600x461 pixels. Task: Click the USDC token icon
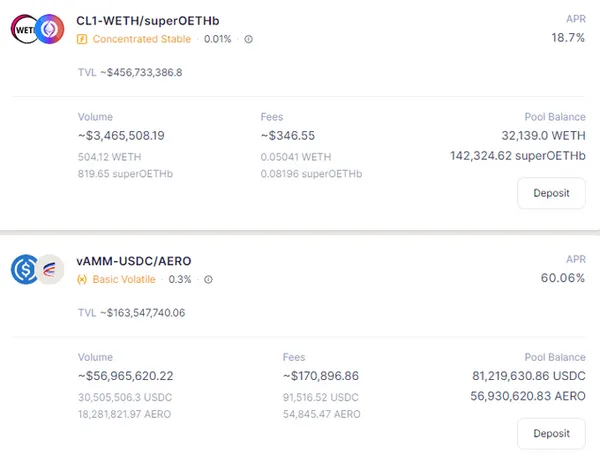point(25,270)
